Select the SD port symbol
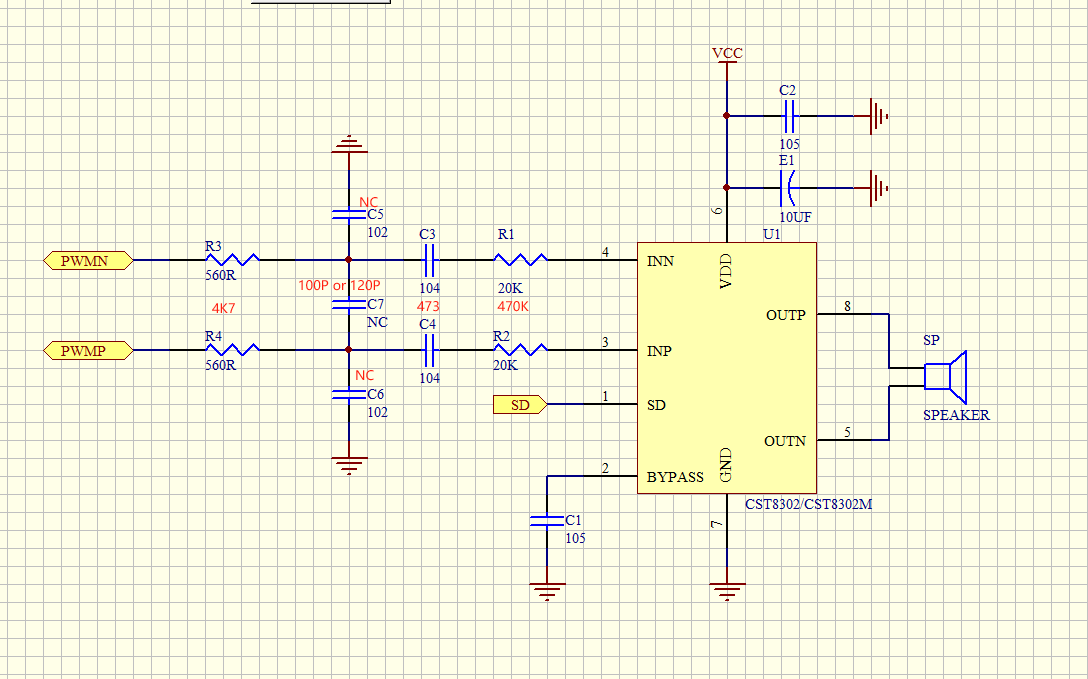 point(520,404)
